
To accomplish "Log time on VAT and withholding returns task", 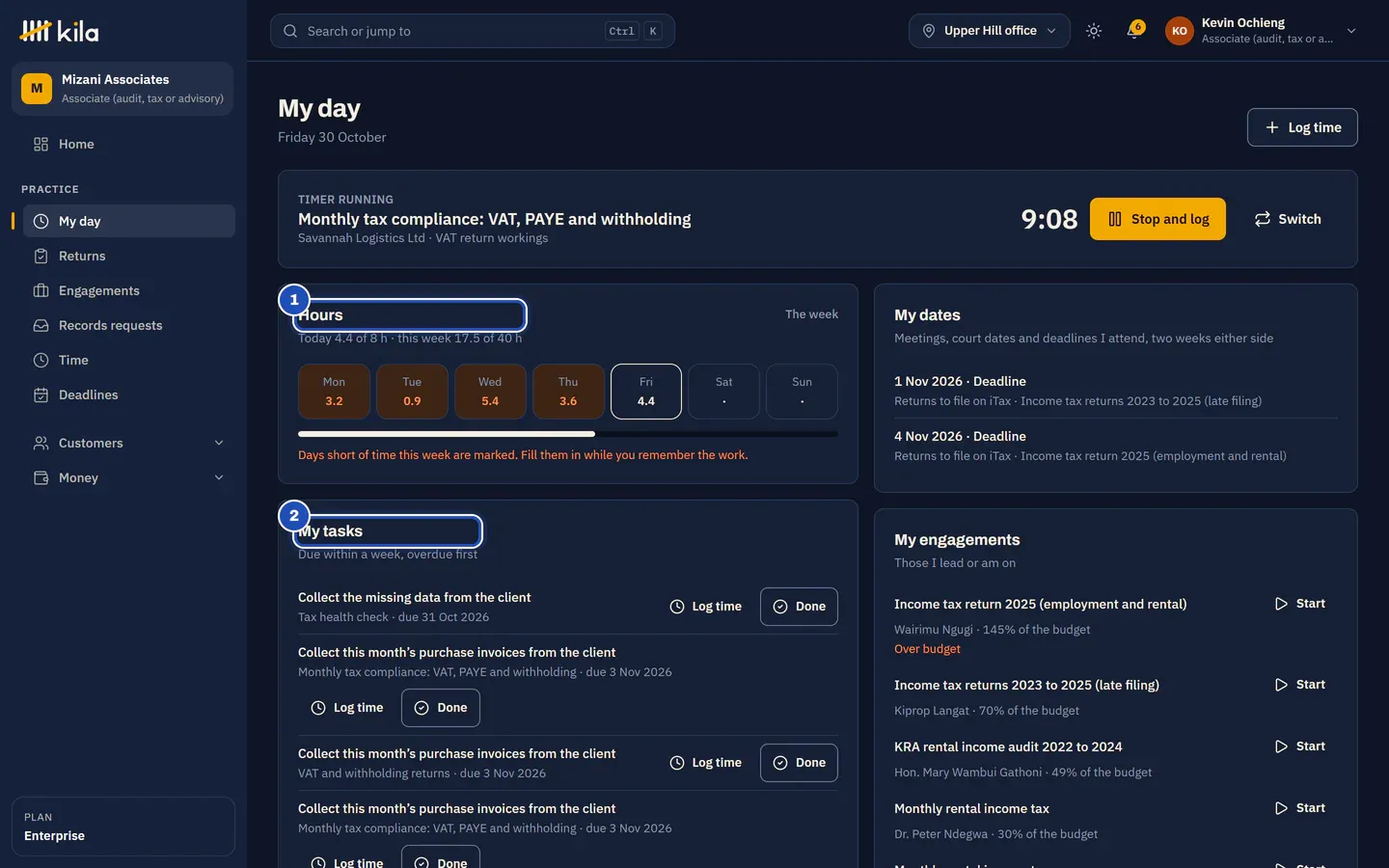I will [706, 763].
